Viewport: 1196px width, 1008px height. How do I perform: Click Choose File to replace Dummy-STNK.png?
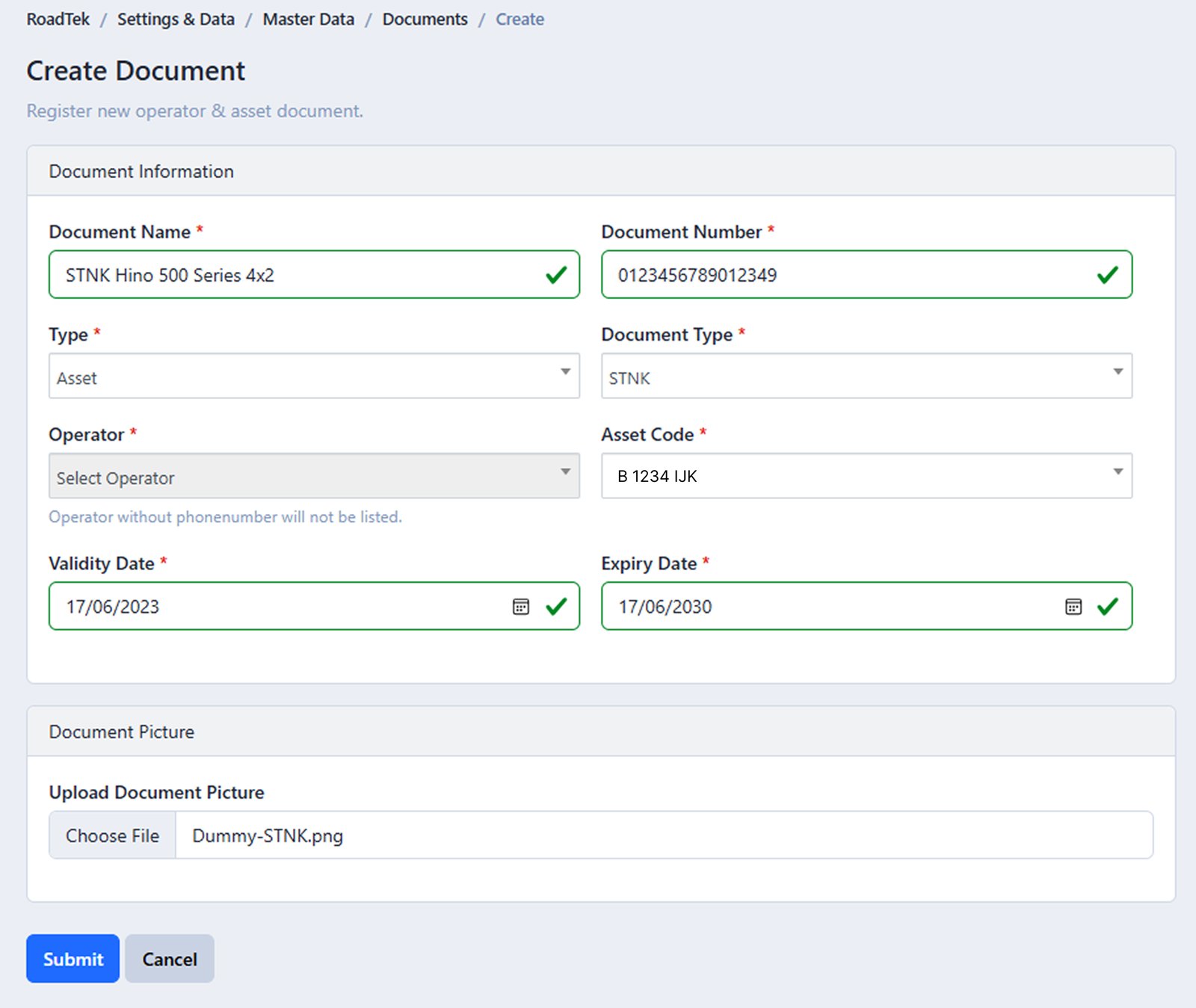(x=111, y=835)
